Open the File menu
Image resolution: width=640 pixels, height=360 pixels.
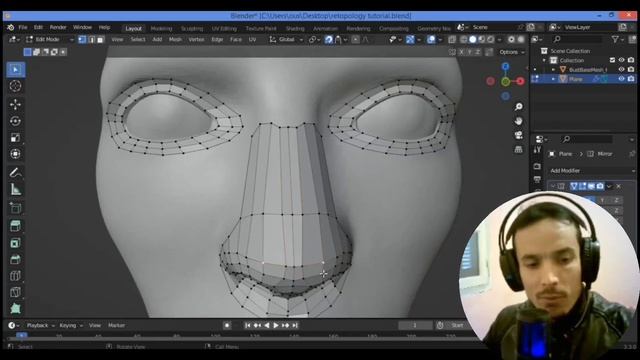23,27
